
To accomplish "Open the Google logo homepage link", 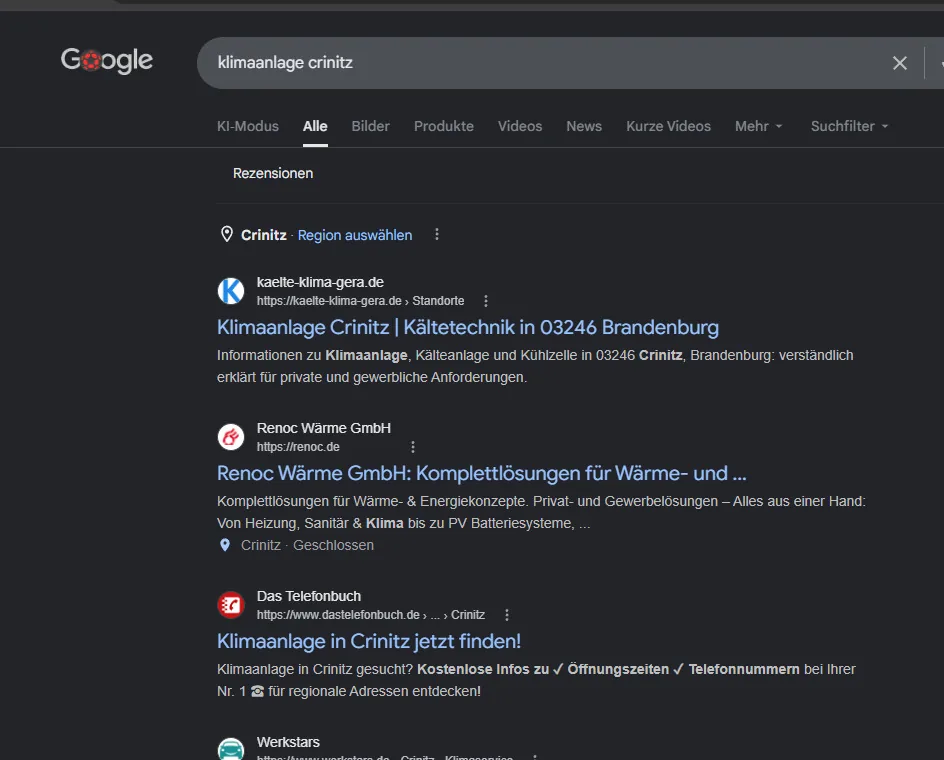I will 107,60.
